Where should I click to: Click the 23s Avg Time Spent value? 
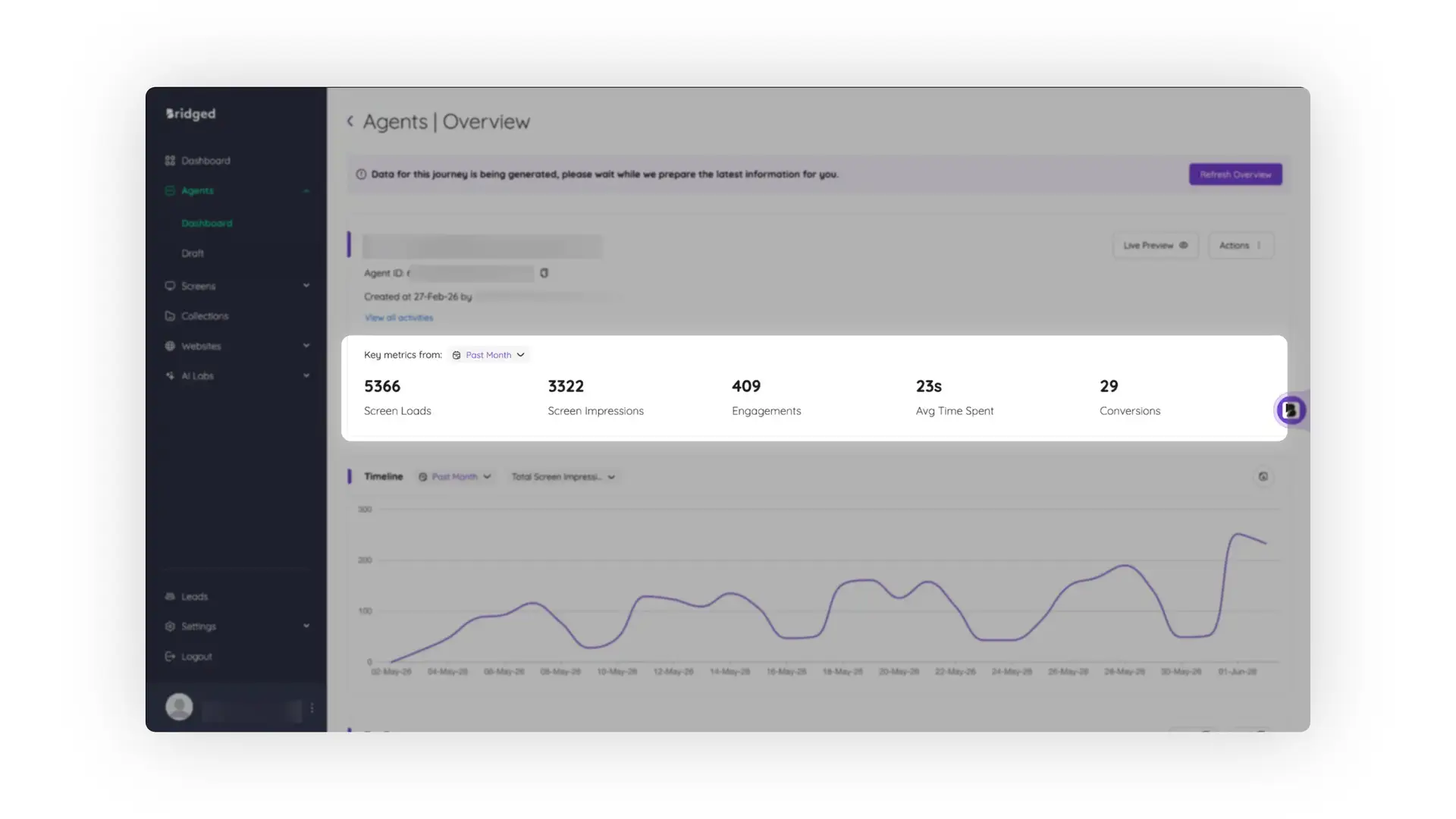coord(929,386)
